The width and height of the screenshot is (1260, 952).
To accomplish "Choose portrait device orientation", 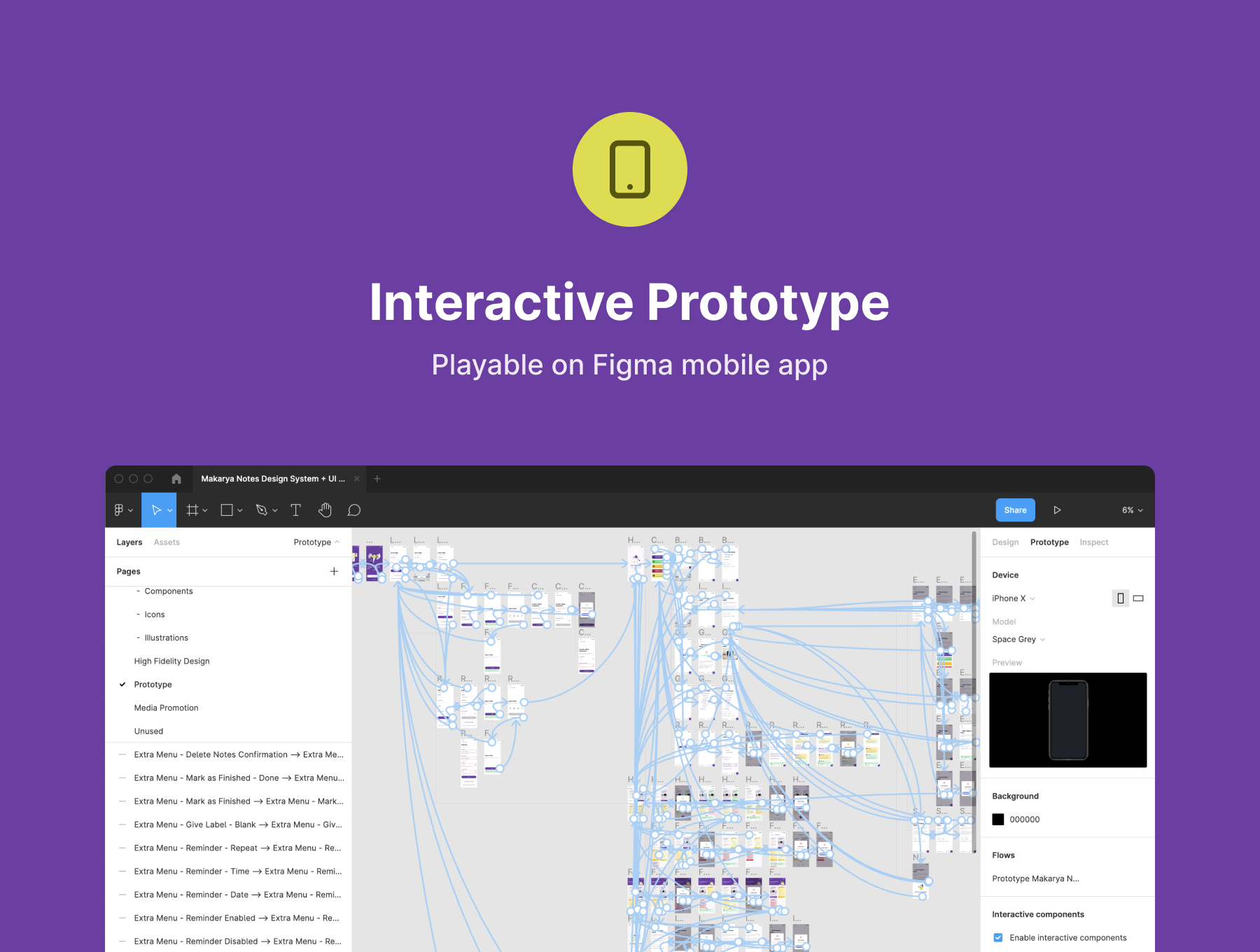I will (1120, 598).
